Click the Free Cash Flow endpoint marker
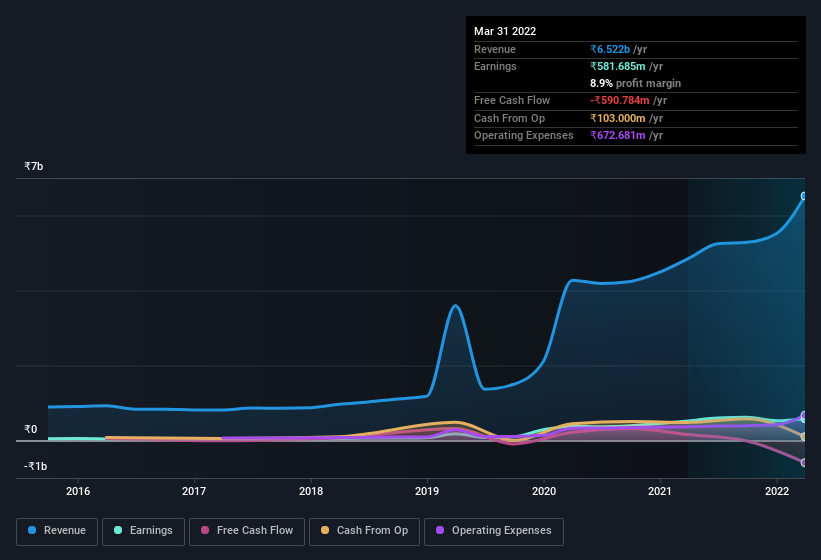The width and height of the screenshot is (821, 560). point(804,463)
